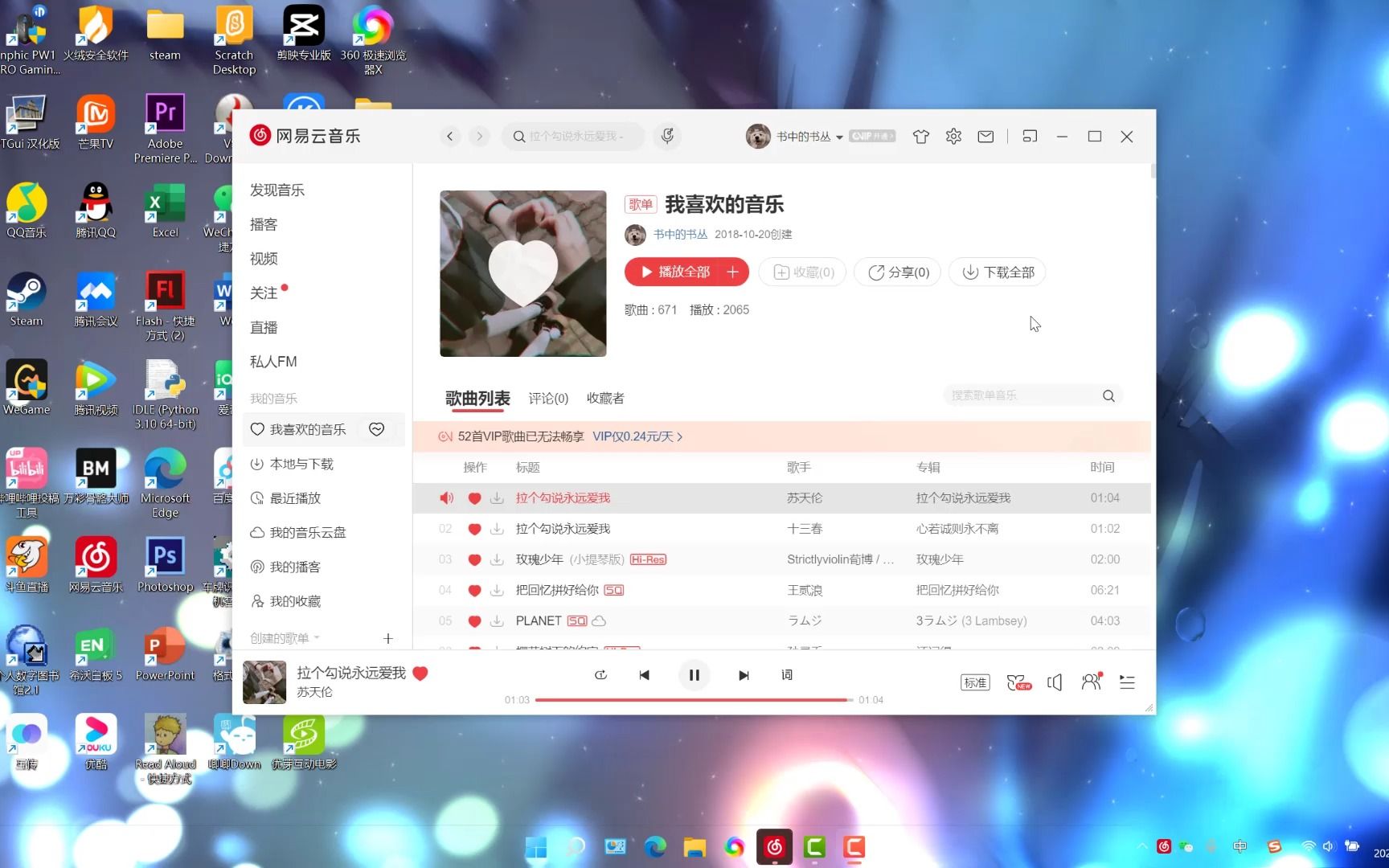Click the volume speaker icon in player
The width and height of the screenshot is (1389, 868).
coord(1055,682)
